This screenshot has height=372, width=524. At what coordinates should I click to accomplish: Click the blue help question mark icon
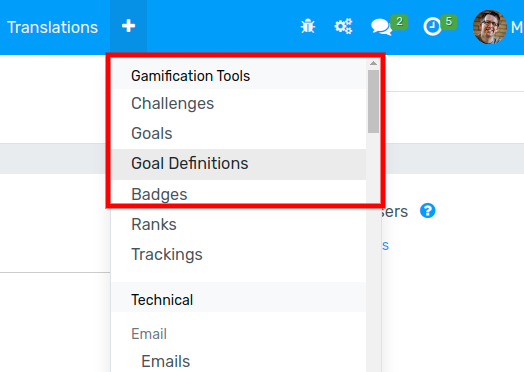[x=427, y=211]
